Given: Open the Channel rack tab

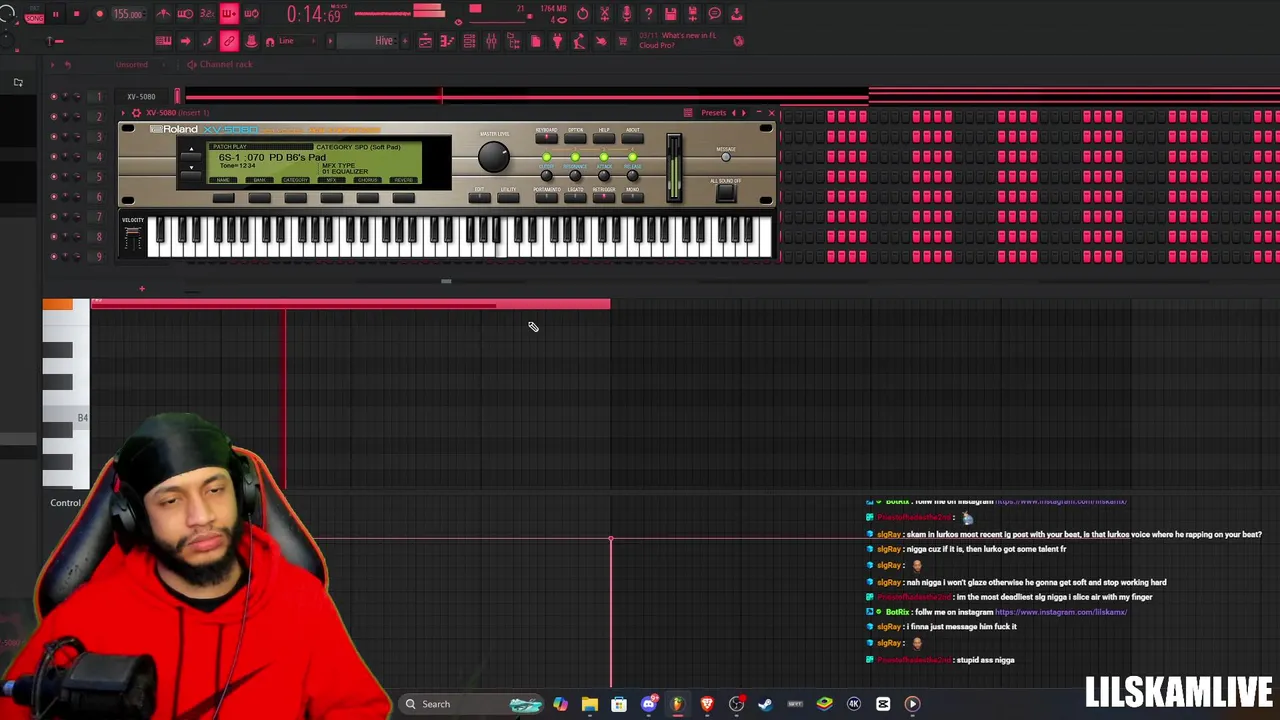Looking at the screenshot, I should pos(225,64).
